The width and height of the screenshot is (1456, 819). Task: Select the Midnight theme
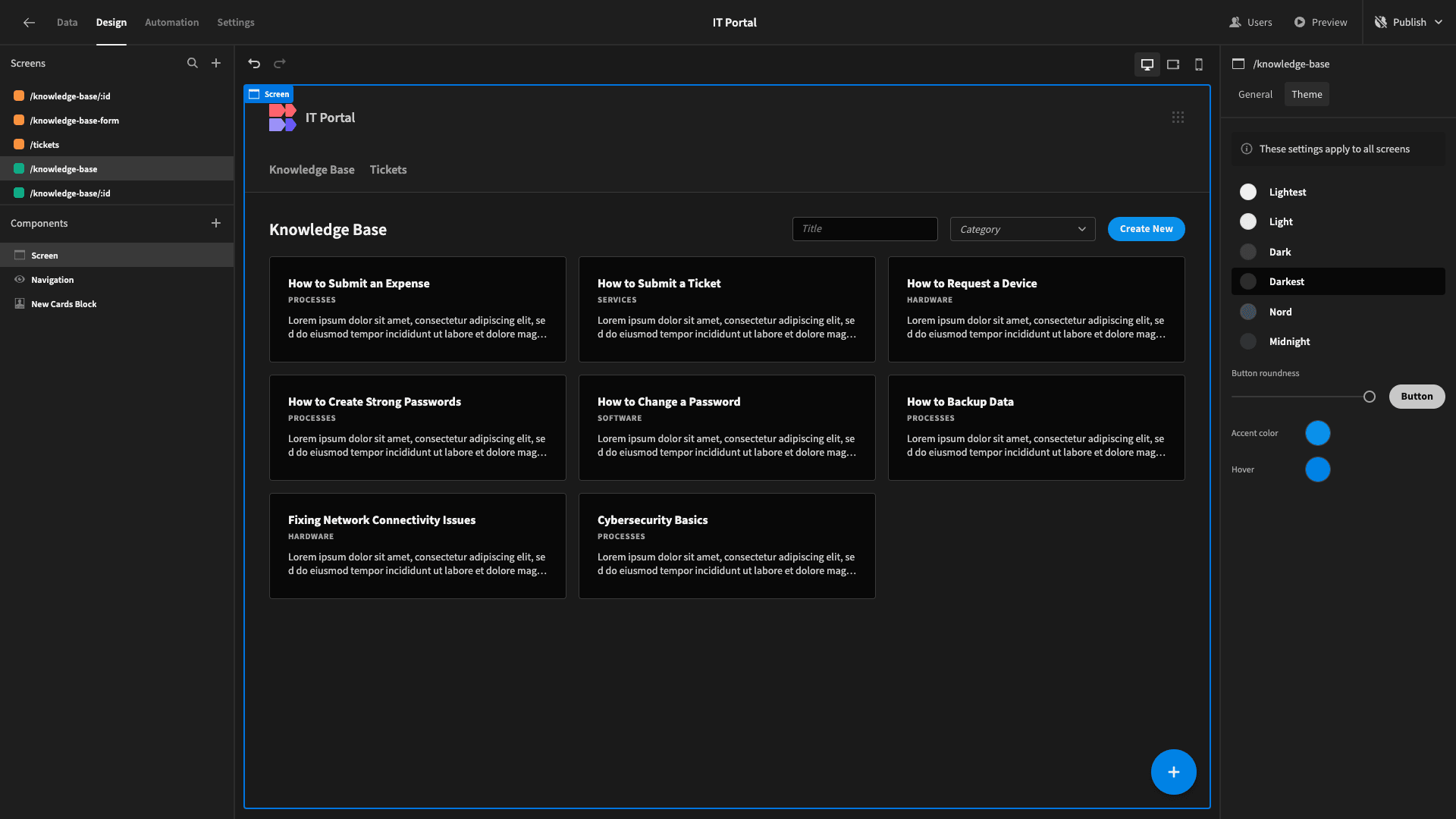point(1338,342)
